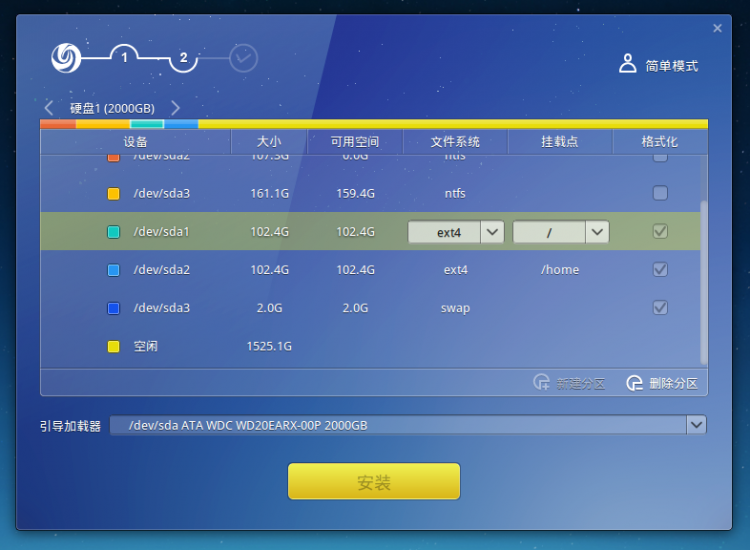Go to next disk with right arrow

[176, 108]
